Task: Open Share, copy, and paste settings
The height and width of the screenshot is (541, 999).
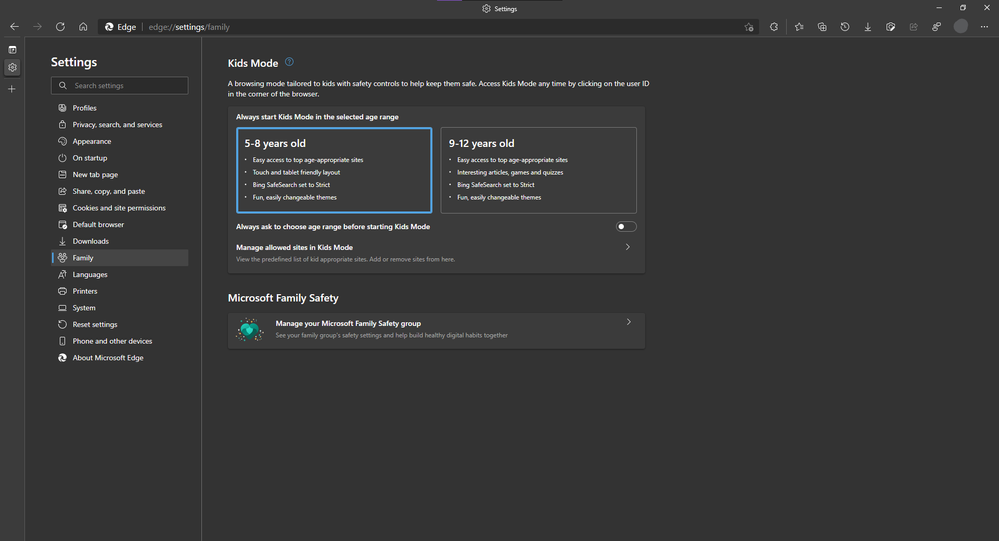Action: click(120, 191)
